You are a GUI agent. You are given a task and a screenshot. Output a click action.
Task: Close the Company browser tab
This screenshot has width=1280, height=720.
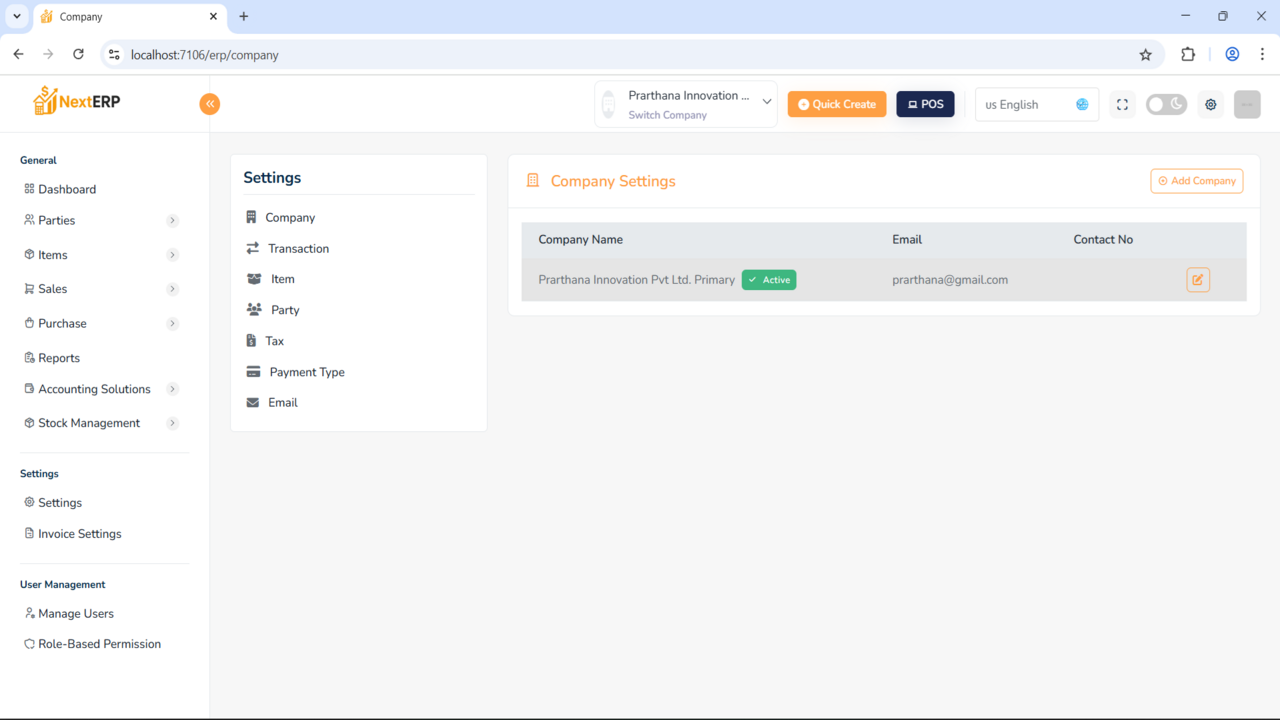click(x=213, y=16)
